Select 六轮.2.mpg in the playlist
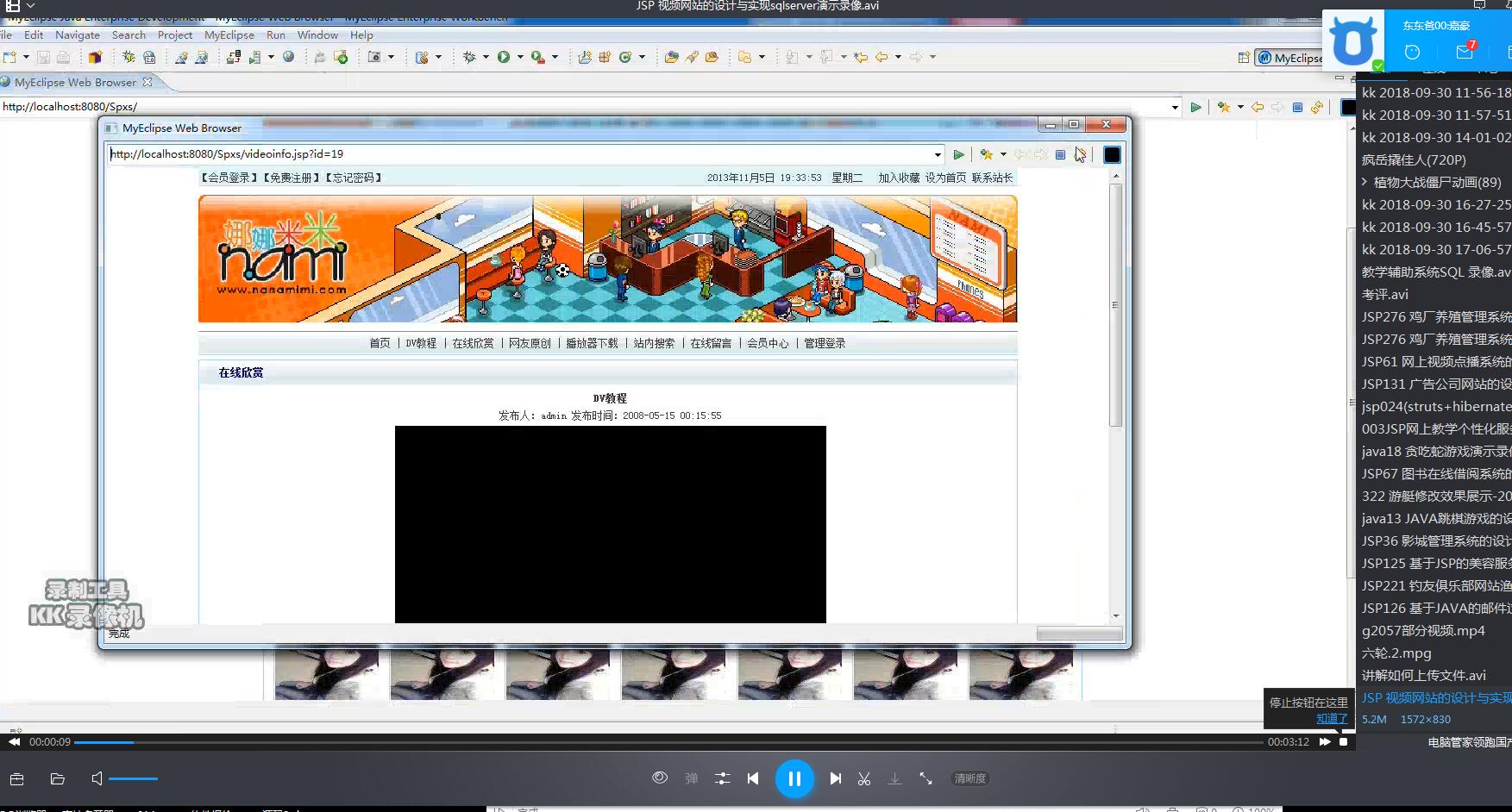This screenshot has height=812, width=1512. pos(1396,653)
